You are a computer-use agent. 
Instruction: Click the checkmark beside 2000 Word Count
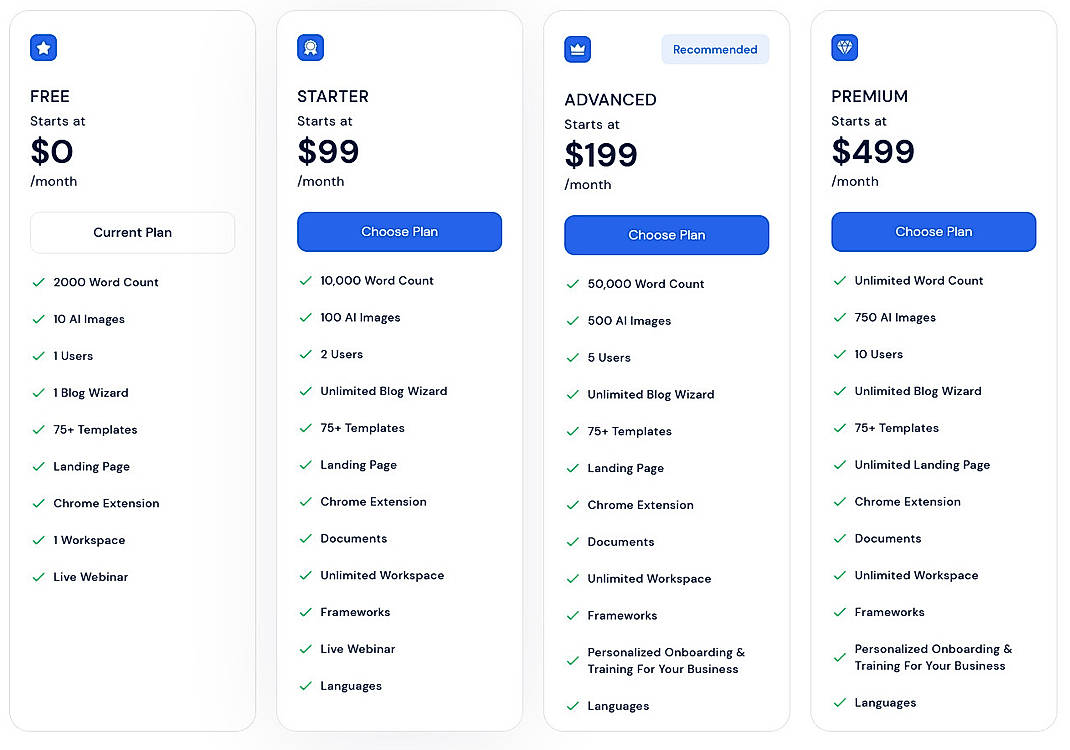point(38,282)
